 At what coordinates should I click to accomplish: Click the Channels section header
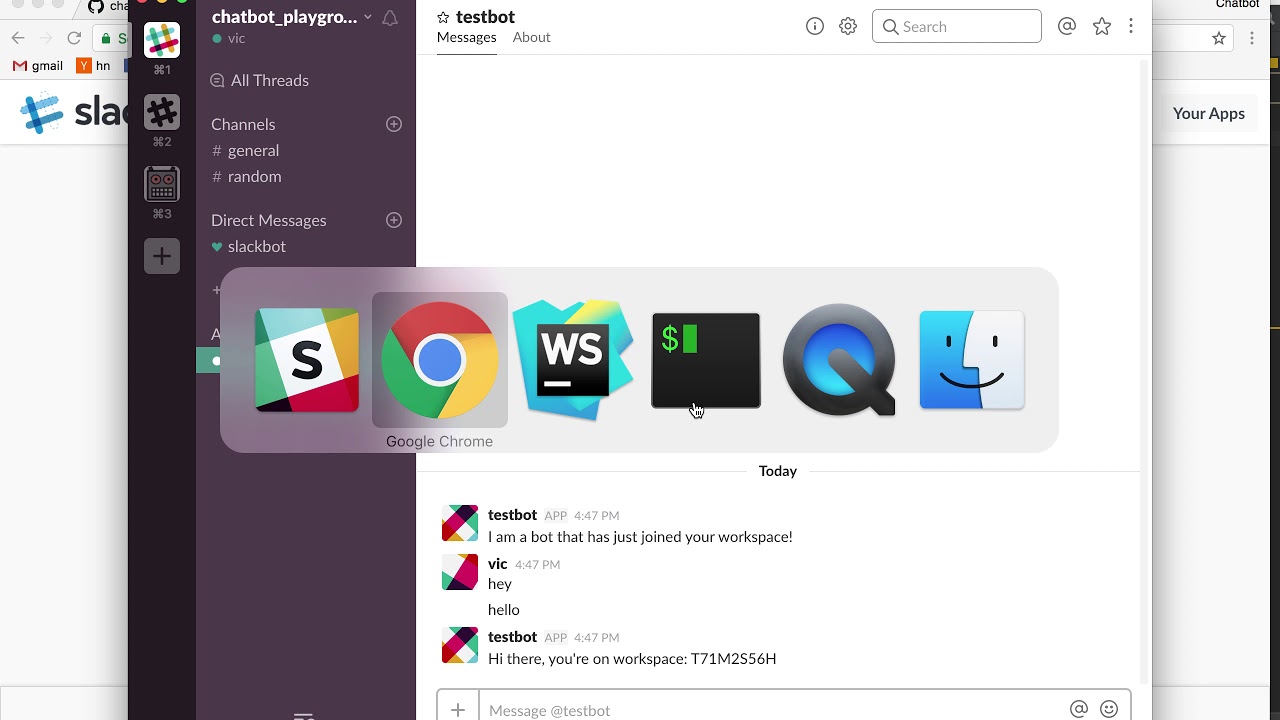[x=243, y=124]
